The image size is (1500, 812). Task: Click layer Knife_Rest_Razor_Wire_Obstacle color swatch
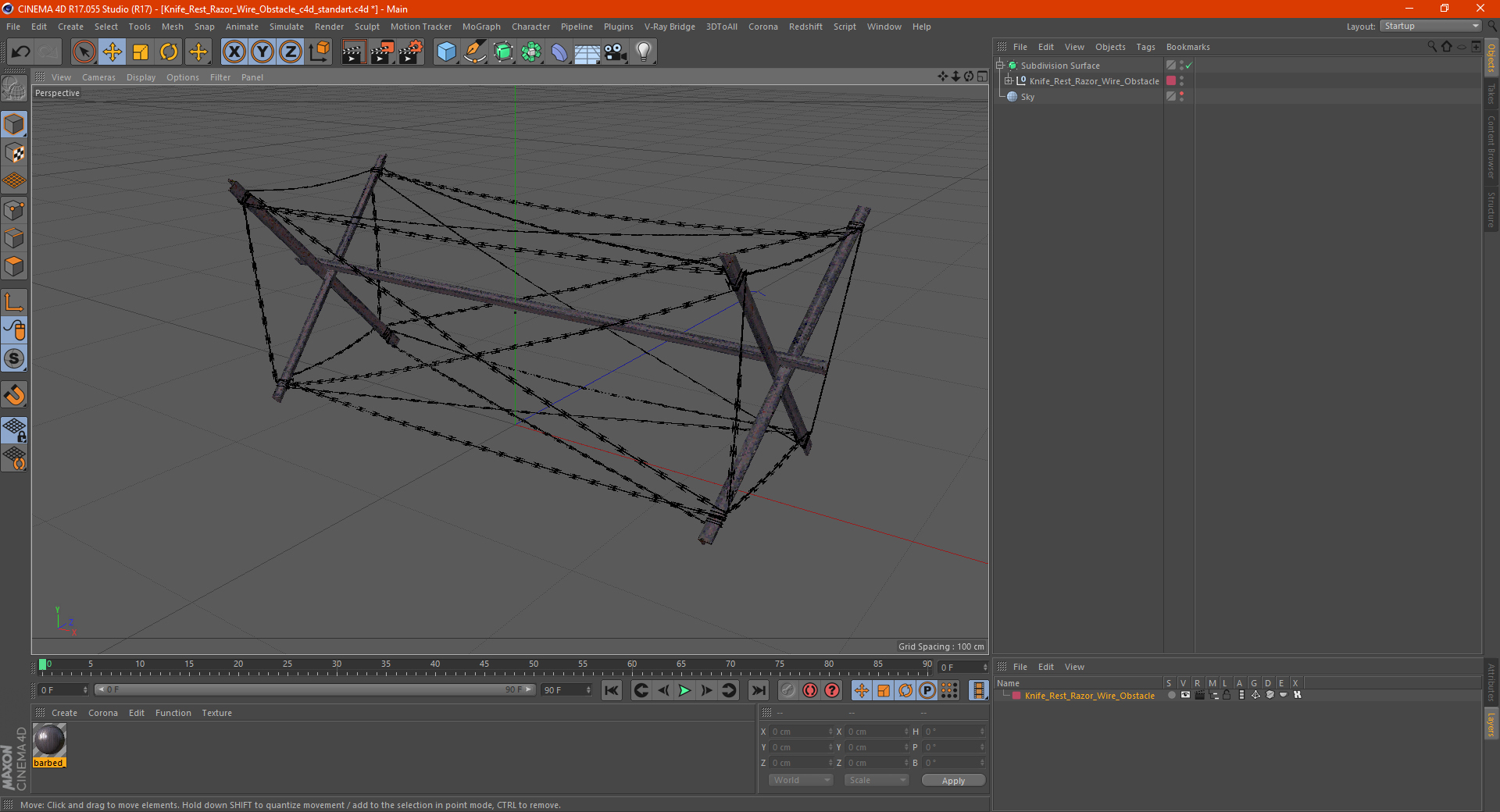pos(1016,696)
